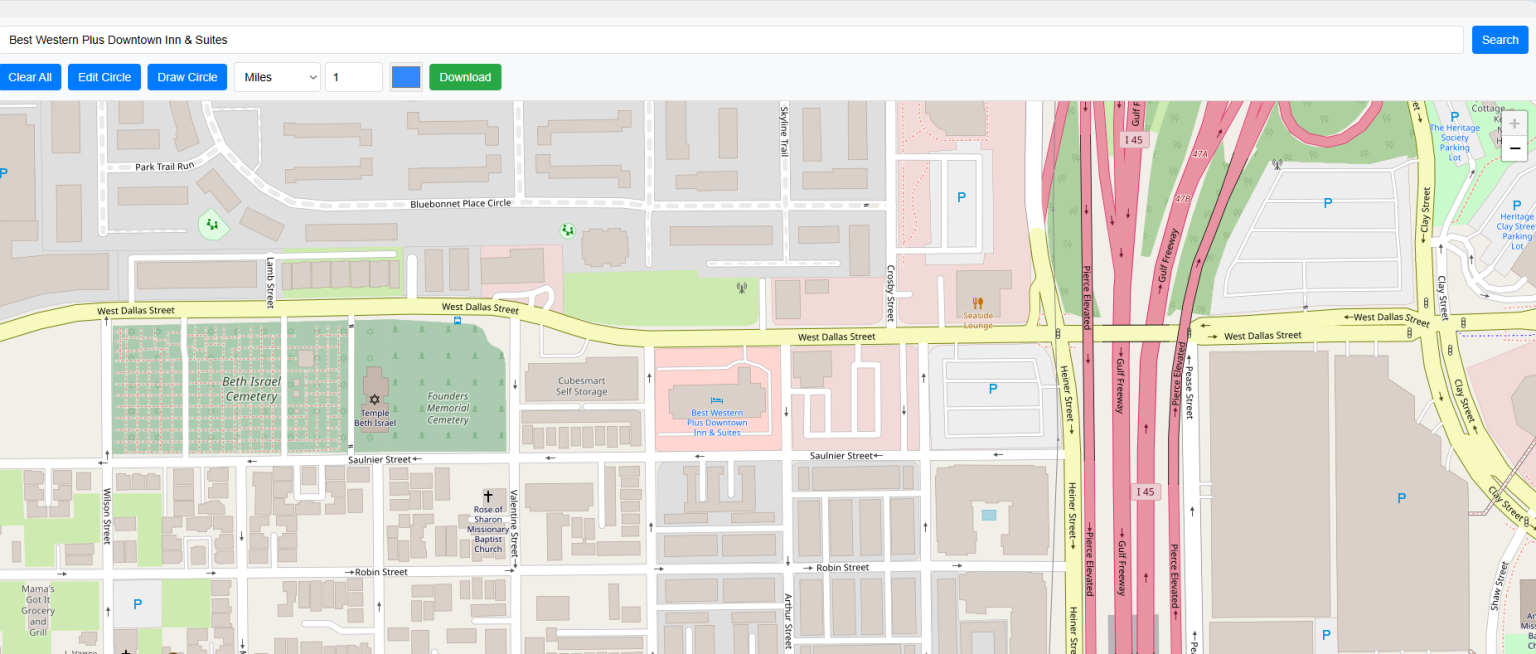Click the map zoom-in control
This screenshot has width=1536, height=654.
(1514, 122)
